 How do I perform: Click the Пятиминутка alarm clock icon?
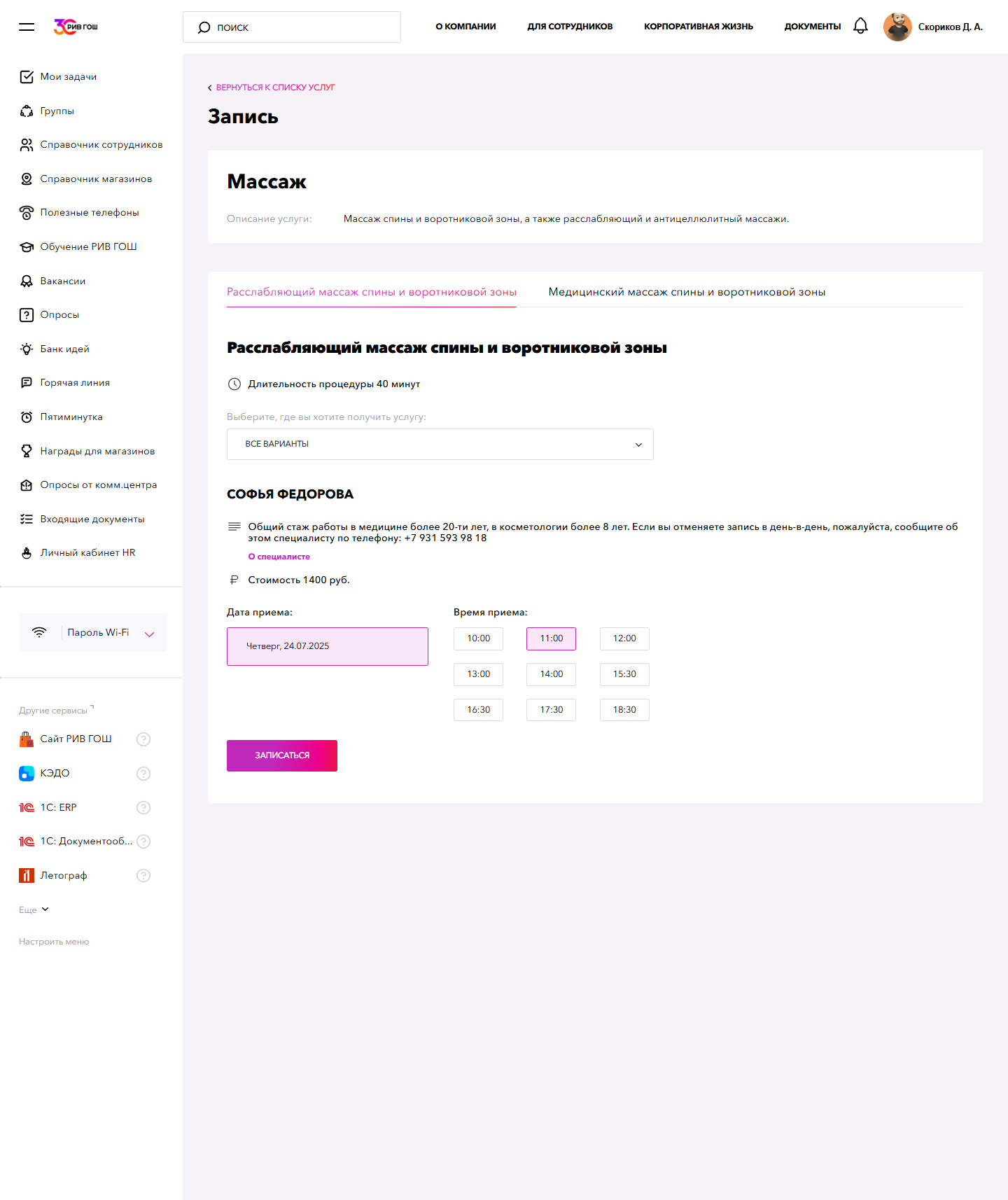point(27,417)
